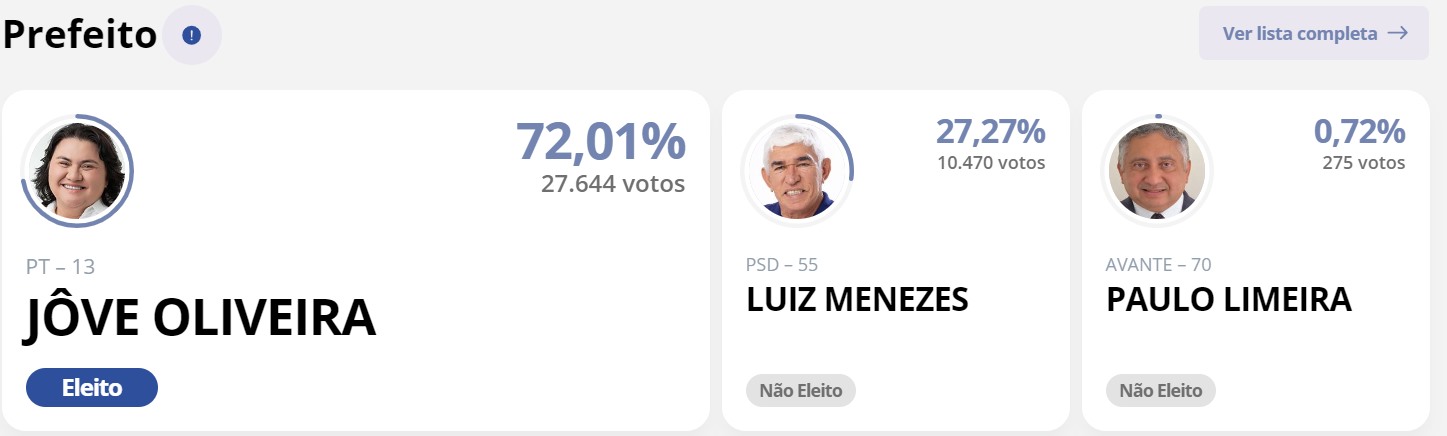
Task: Open the LUIZ MENEZES candidate name
Action: point(857,299)
